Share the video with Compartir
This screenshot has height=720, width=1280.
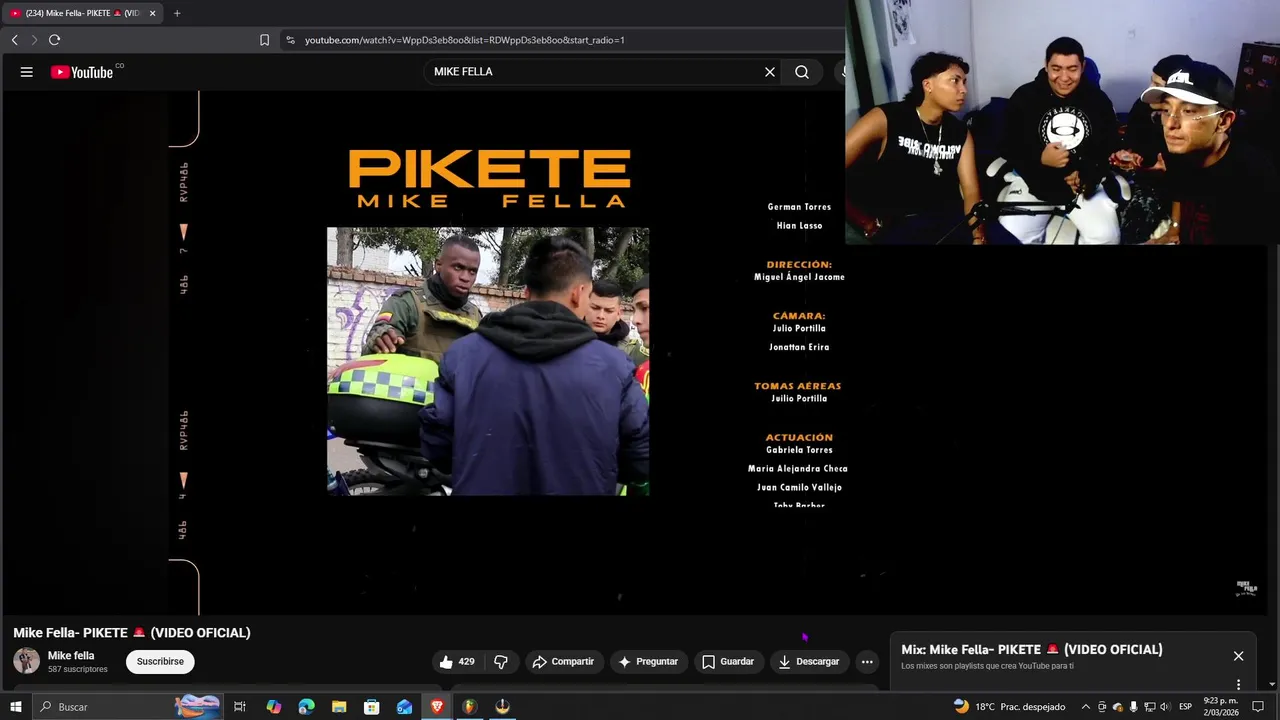click(x=563, y=661)
